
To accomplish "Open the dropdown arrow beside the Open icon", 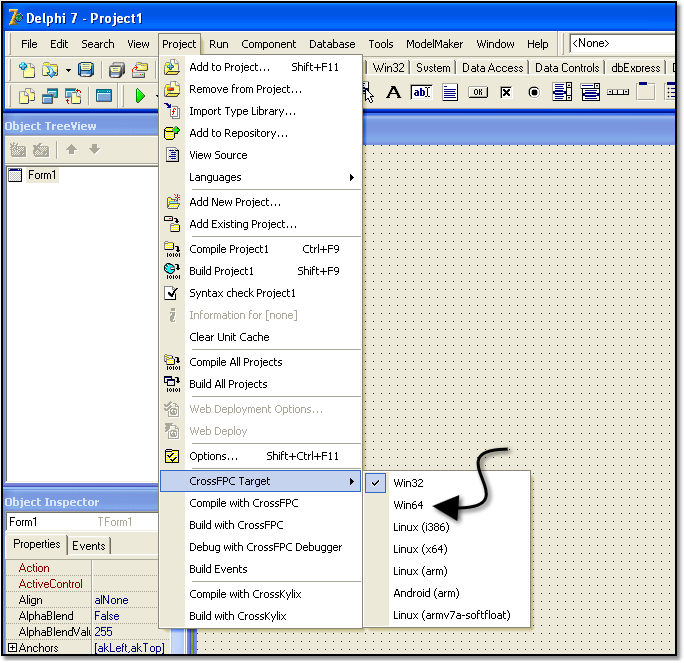I will 68,70.
